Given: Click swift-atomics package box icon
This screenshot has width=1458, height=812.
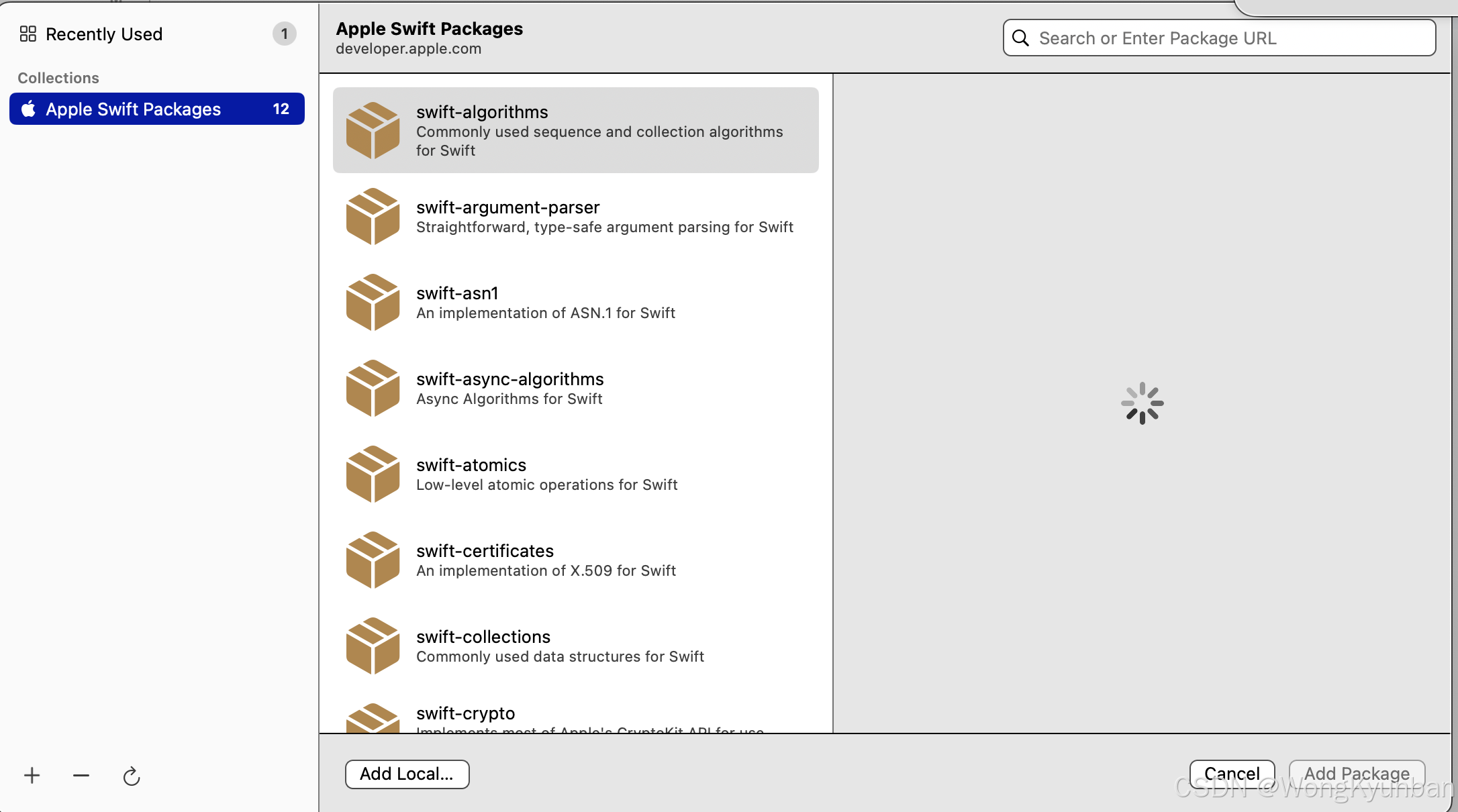Looking at the screenshot, I should click(x=373, y=474).
